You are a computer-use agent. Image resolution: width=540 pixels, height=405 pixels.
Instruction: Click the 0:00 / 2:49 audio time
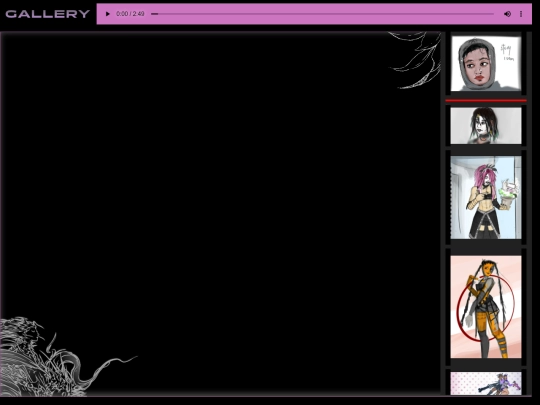130,14
